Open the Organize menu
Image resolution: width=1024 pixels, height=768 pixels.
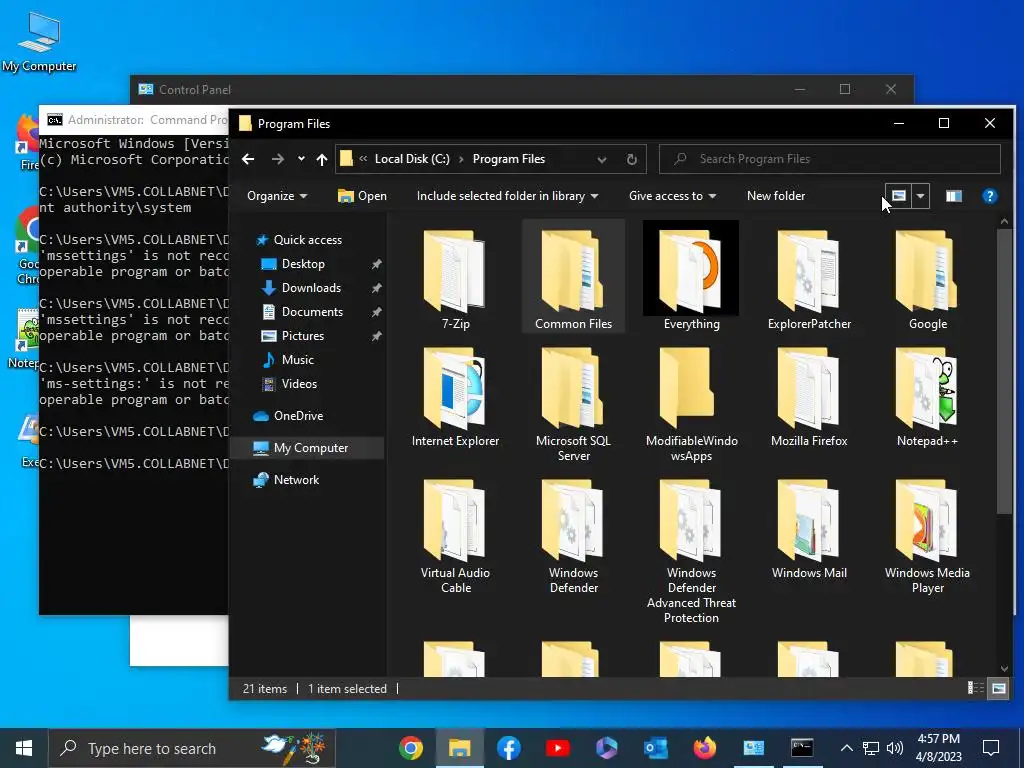[277, 196]
